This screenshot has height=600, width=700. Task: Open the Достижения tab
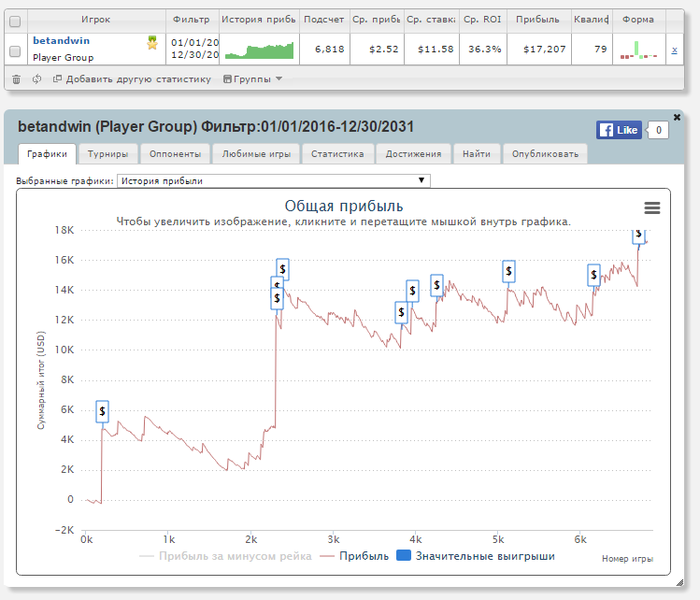(413, 154)
